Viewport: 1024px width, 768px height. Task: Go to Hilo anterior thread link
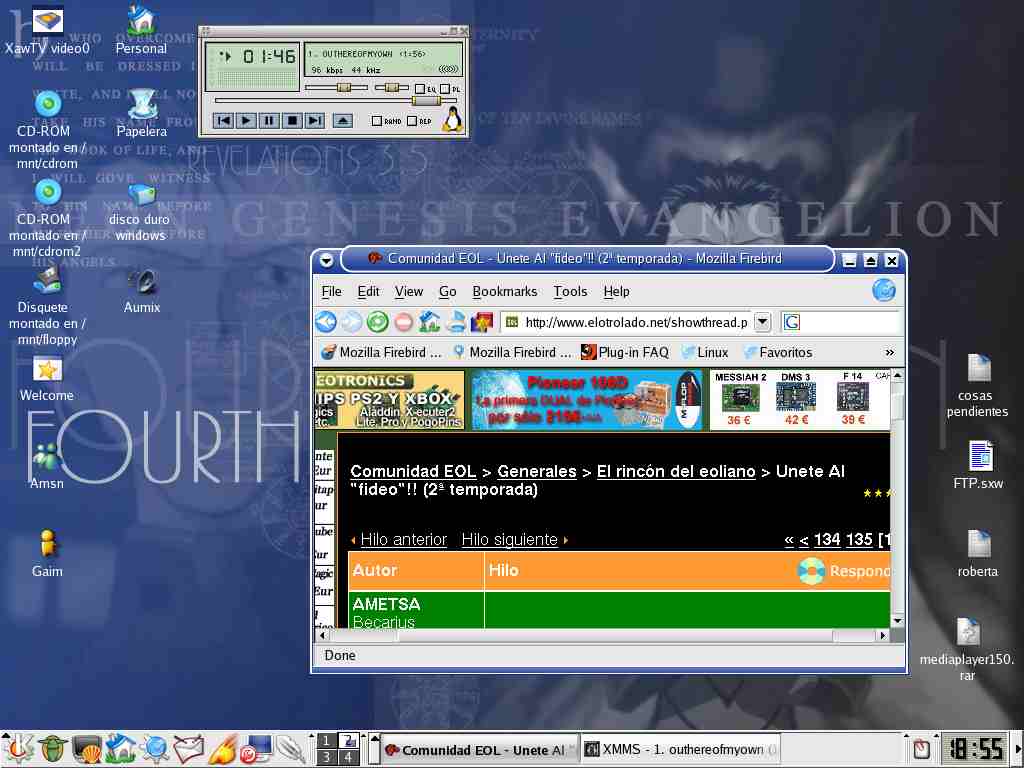click(x=404, y=539)
